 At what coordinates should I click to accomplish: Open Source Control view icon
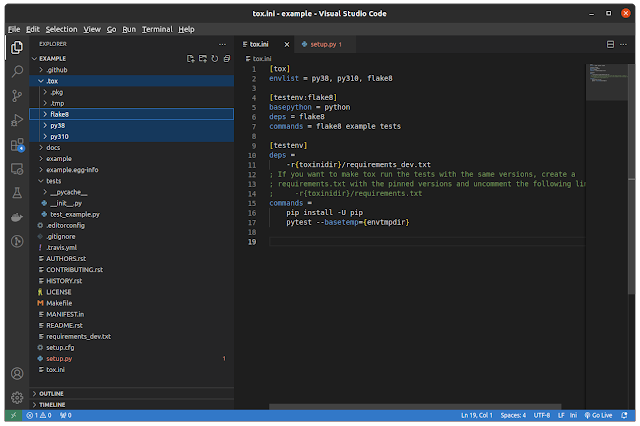(17, 96)
